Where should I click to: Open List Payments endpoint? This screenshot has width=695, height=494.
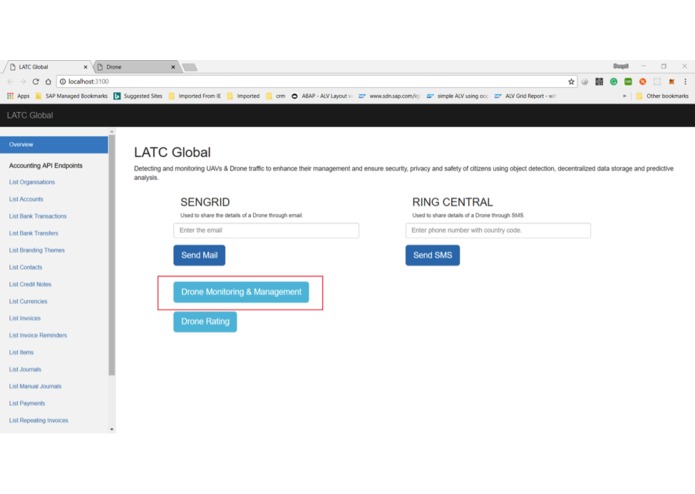[27, 403]
